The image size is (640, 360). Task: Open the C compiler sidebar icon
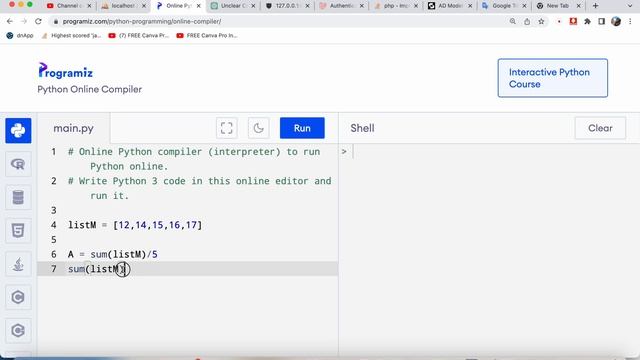click(x=18, y=297)
